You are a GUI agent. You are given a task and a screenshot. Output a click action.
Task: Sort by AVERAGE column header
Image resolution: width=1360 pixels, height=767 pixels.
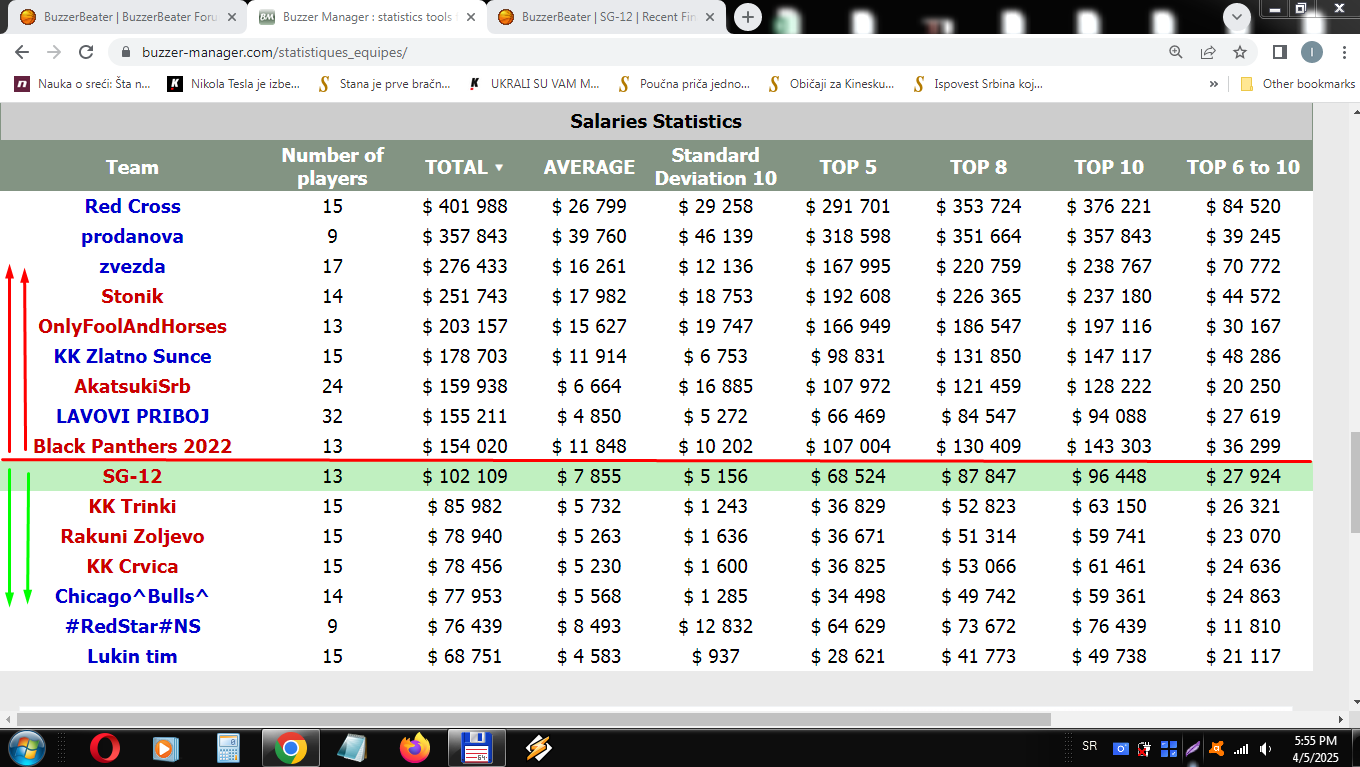point(589,167)
